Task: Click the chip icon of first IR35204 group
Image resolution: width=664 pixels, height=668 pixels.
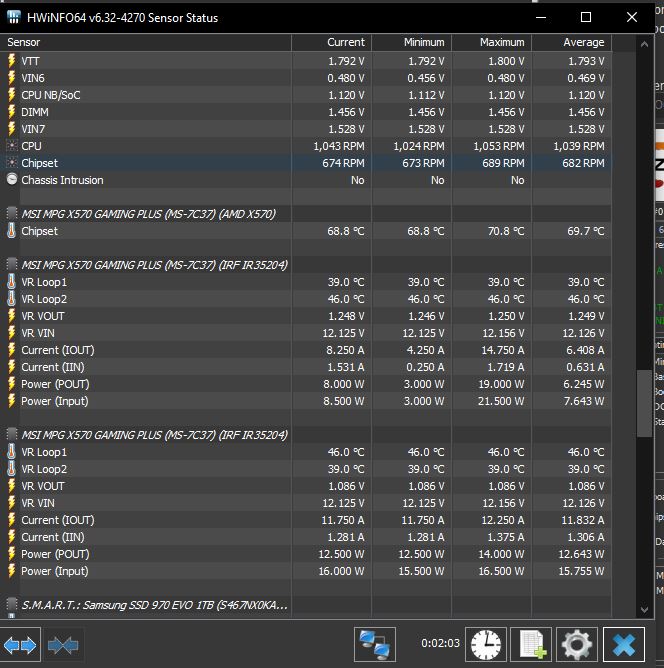Action: (x=12, y=264)
